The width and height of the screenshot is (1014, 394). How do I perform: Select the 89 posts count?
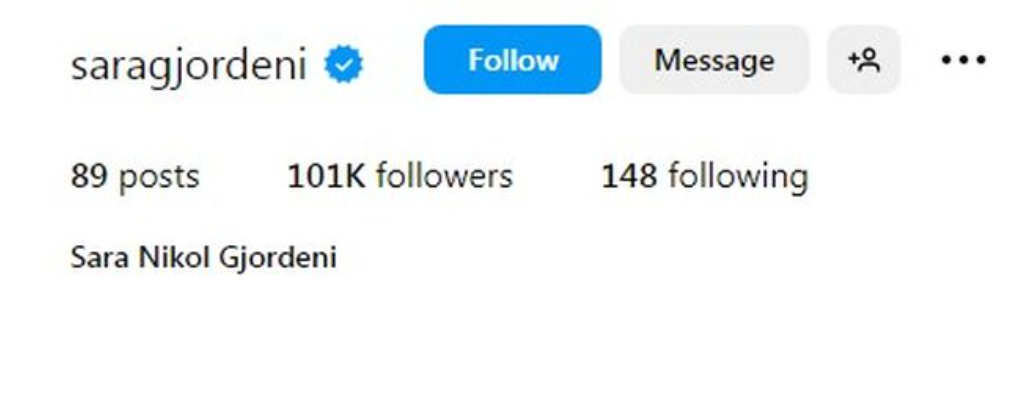click(135, 177)
